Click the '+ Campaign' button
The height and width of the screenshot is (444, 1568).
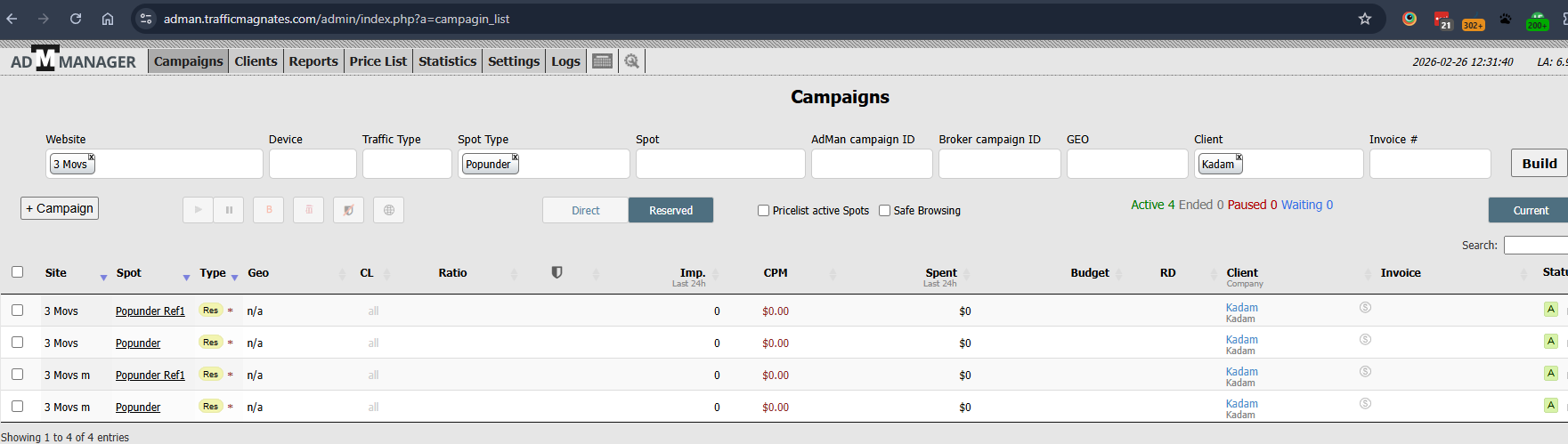pos(60,208)
